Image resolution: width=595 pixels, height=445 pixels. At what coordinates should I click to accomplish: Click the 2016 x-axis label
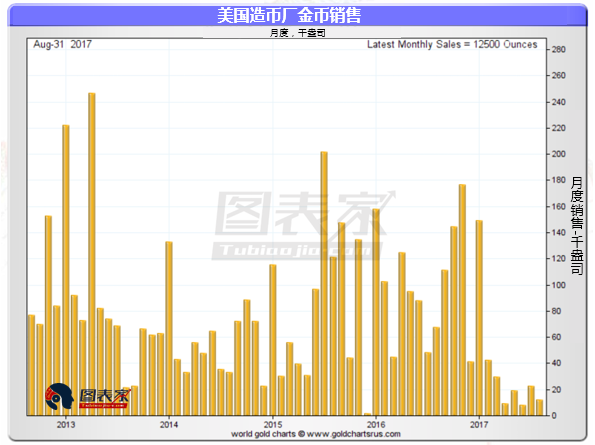pyautogui.click(x=376, y=425)
